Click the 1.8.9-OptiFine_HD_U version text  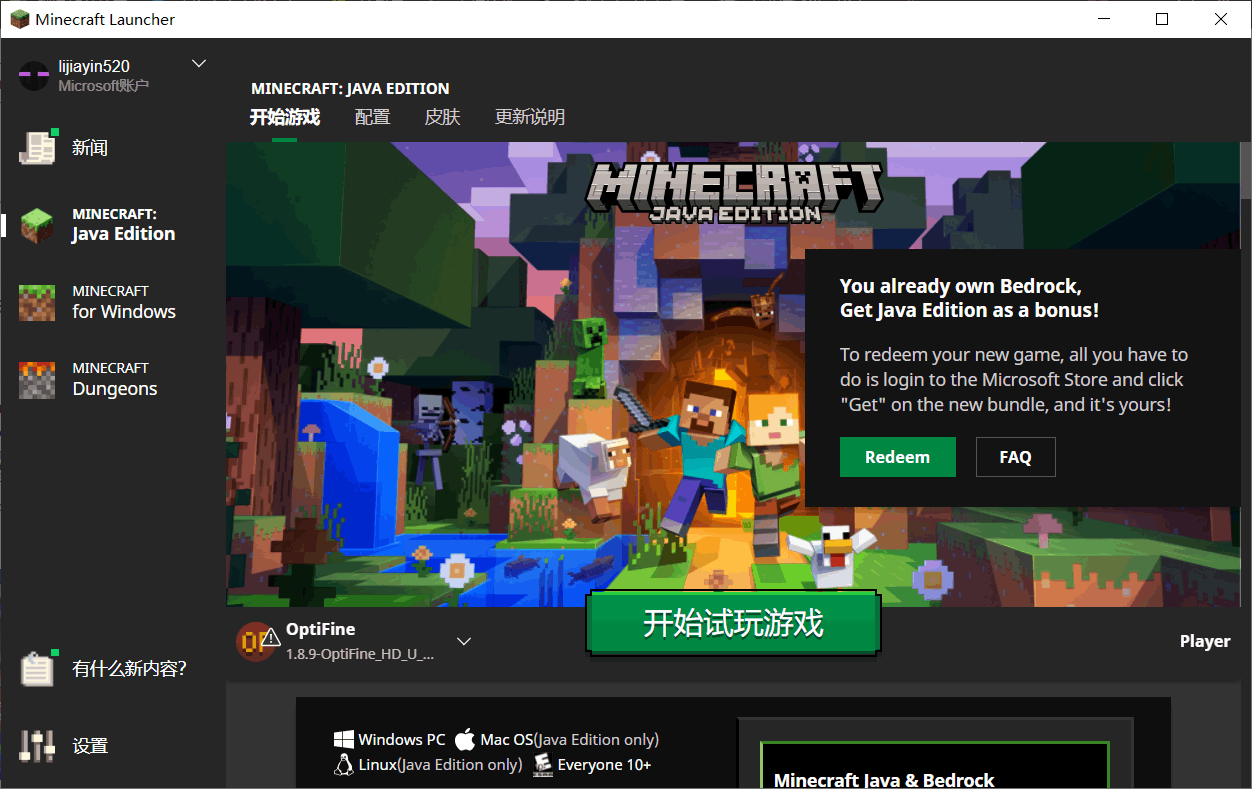[360, 654]
